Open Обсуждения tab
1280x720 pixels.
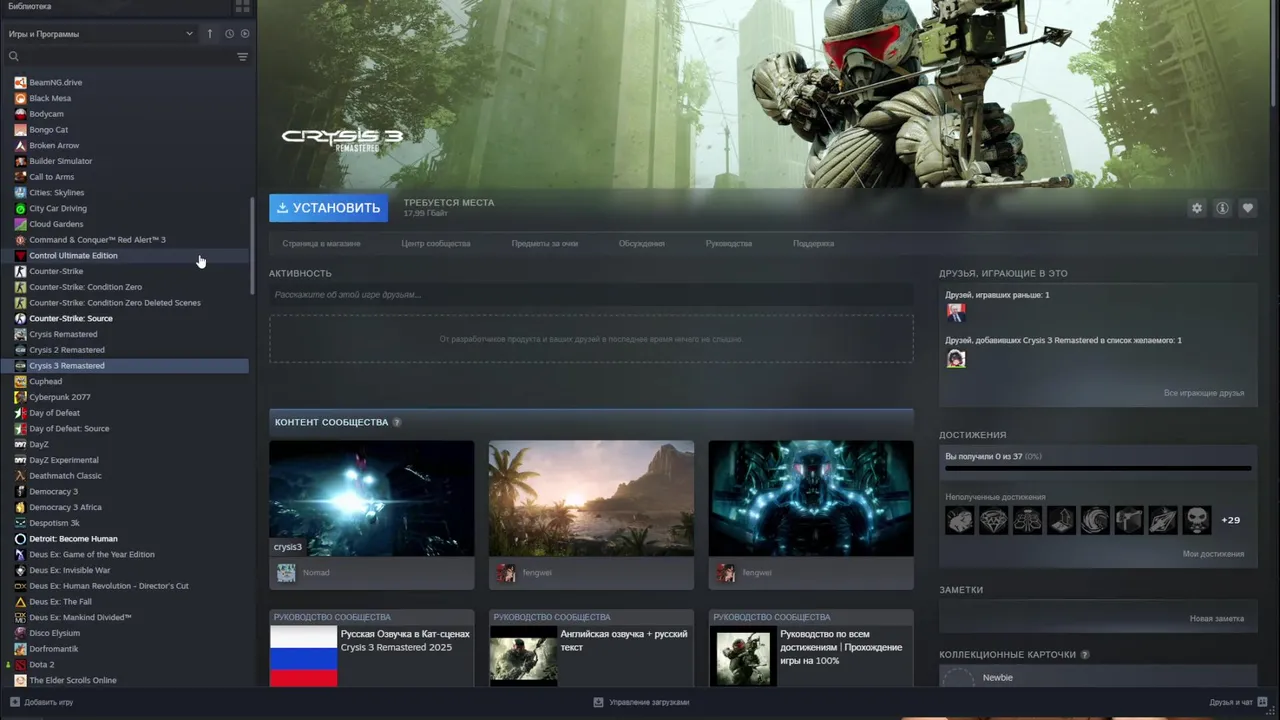[x=642, y=243]
